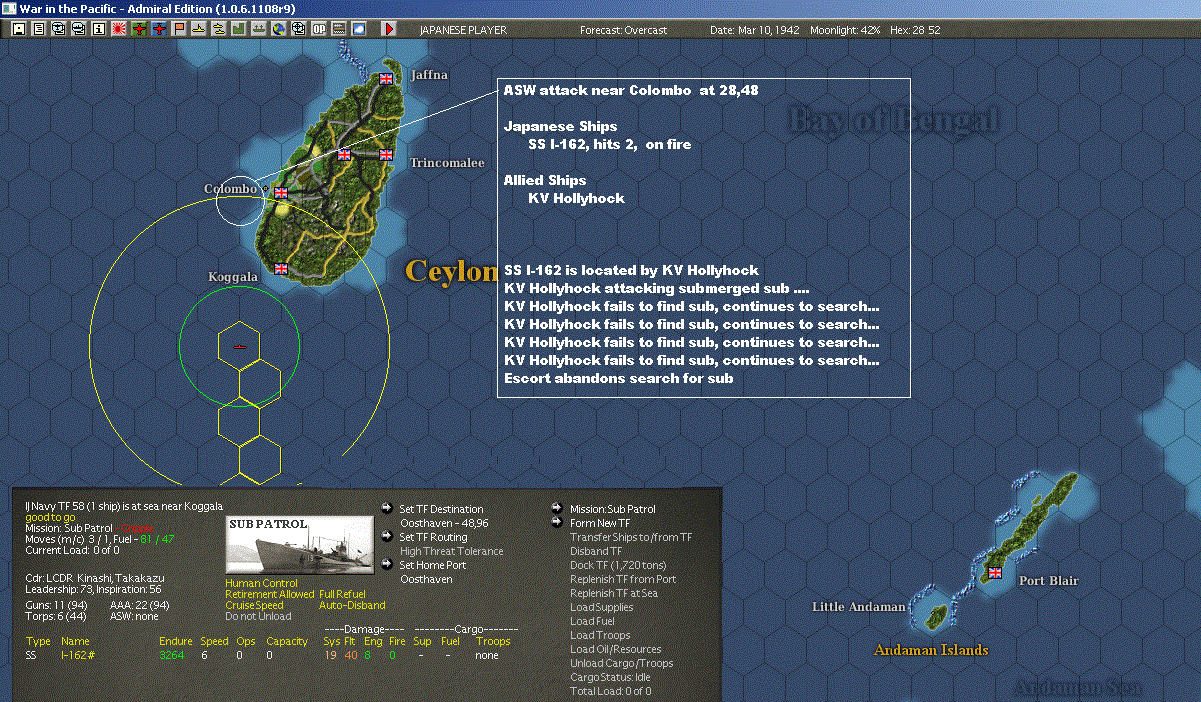Toggle Cruise Speed setting
The image size is (1201, 702).
(254, 605)
